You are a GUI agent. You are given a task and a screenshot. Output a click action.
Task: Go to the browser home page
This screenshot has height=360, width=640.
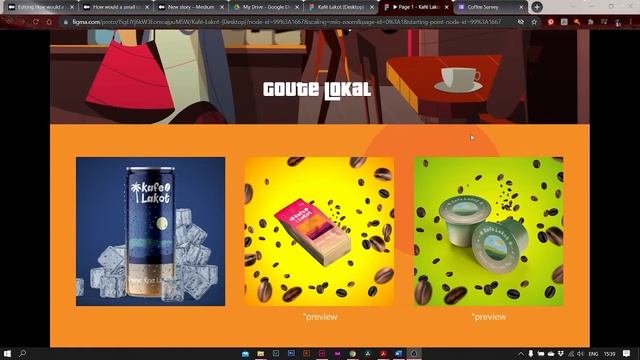(49, 22)
